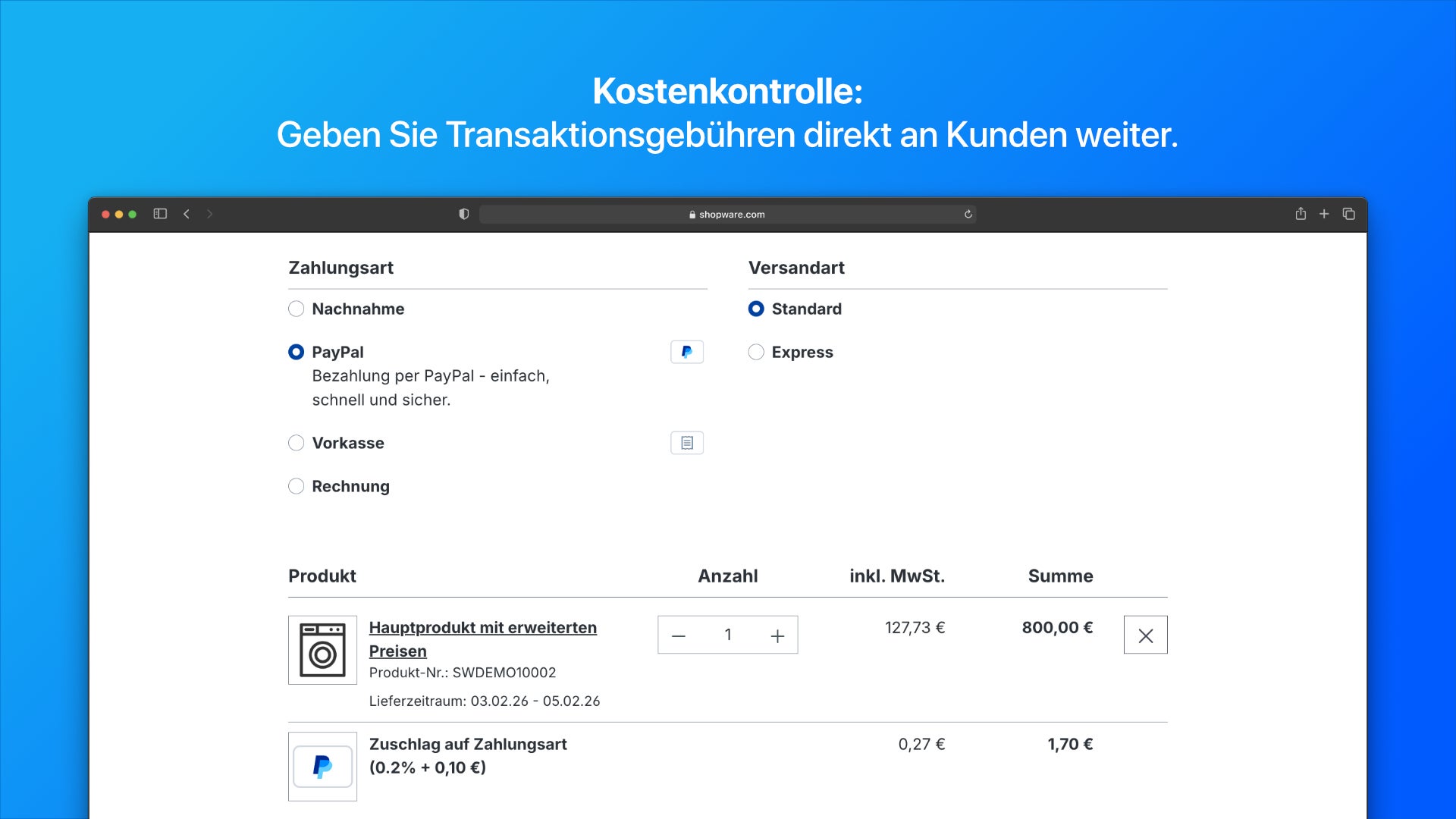Reload the shopware.com page
1456x819 pixels.
(x=968, y=214)
